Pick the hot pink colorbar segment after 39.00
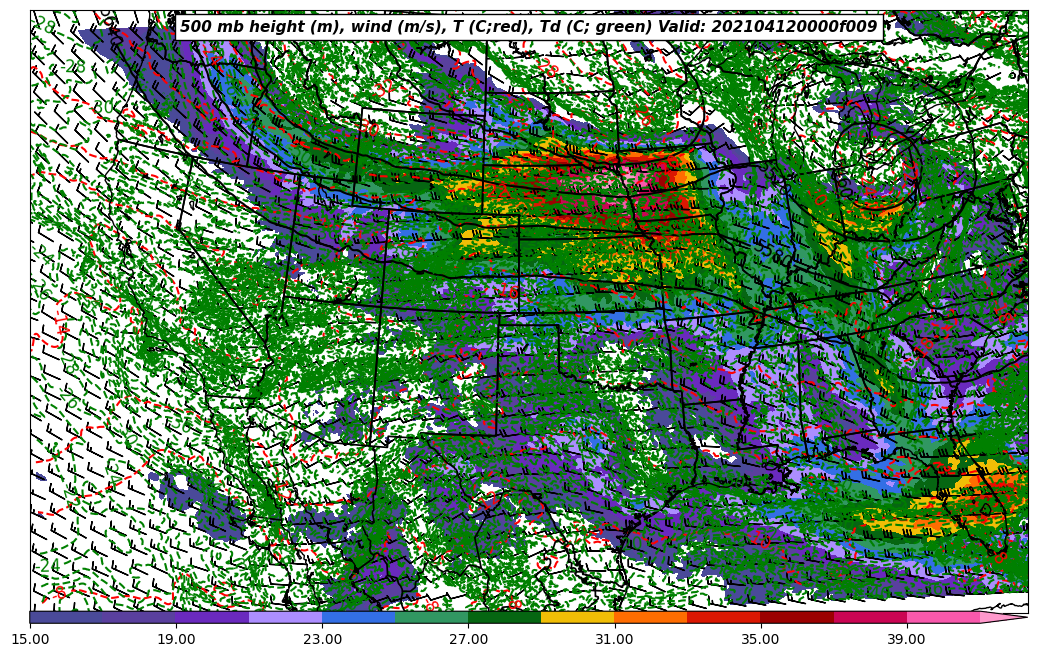 click(943, 617)
